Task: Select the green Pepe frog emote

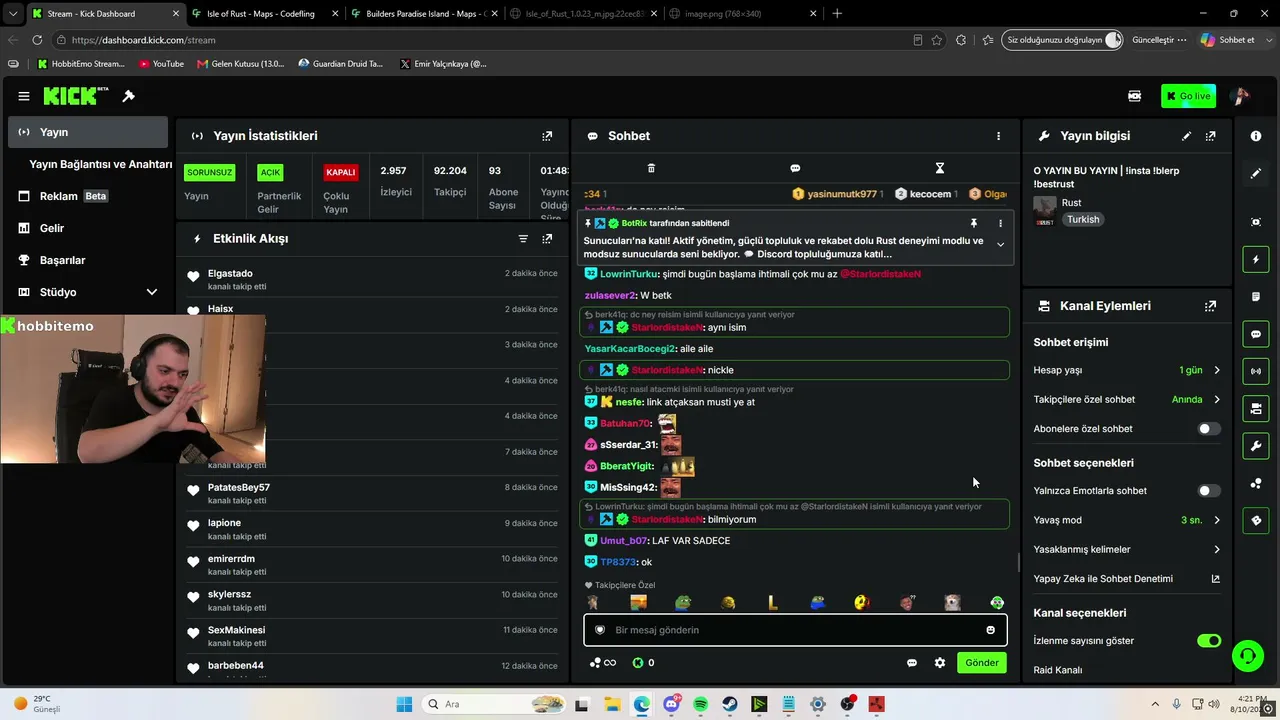Action: [x=683, y=602]
